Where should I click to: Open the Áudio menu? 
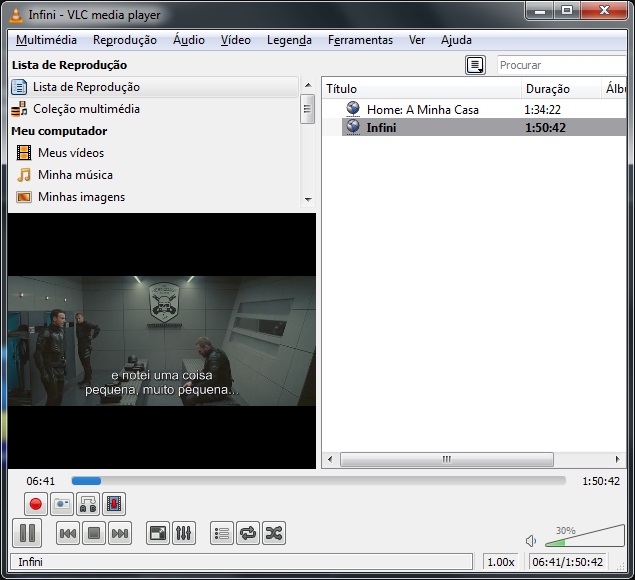coord(189,40)
